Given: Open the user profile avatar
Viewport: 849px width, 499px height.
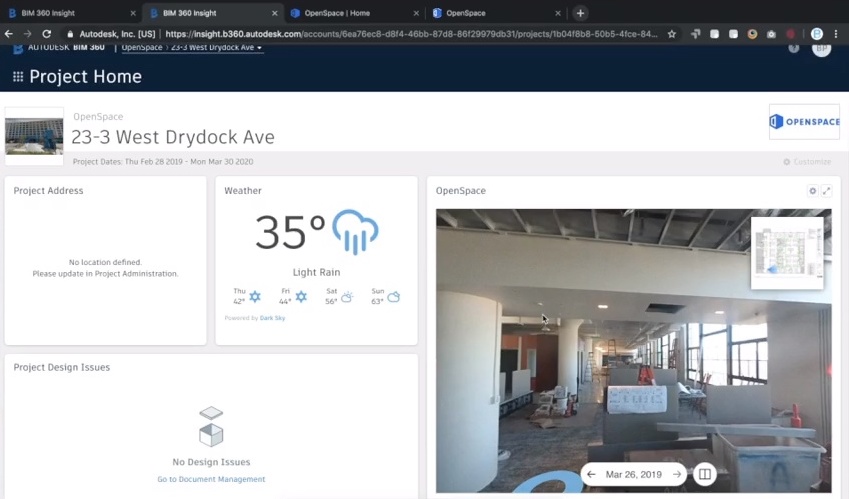Looking at the screenshot, I should [821, 47].
